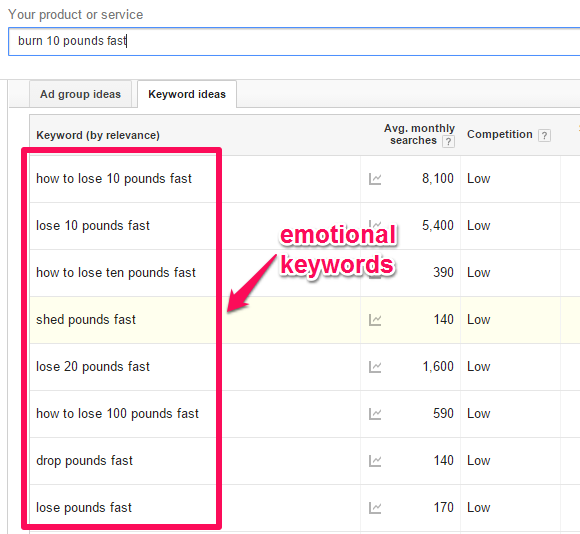Click keyword 'how to lose ten pounds fast'
The image size is (580, 534).
pyautogui.click(x=116, y=273)
